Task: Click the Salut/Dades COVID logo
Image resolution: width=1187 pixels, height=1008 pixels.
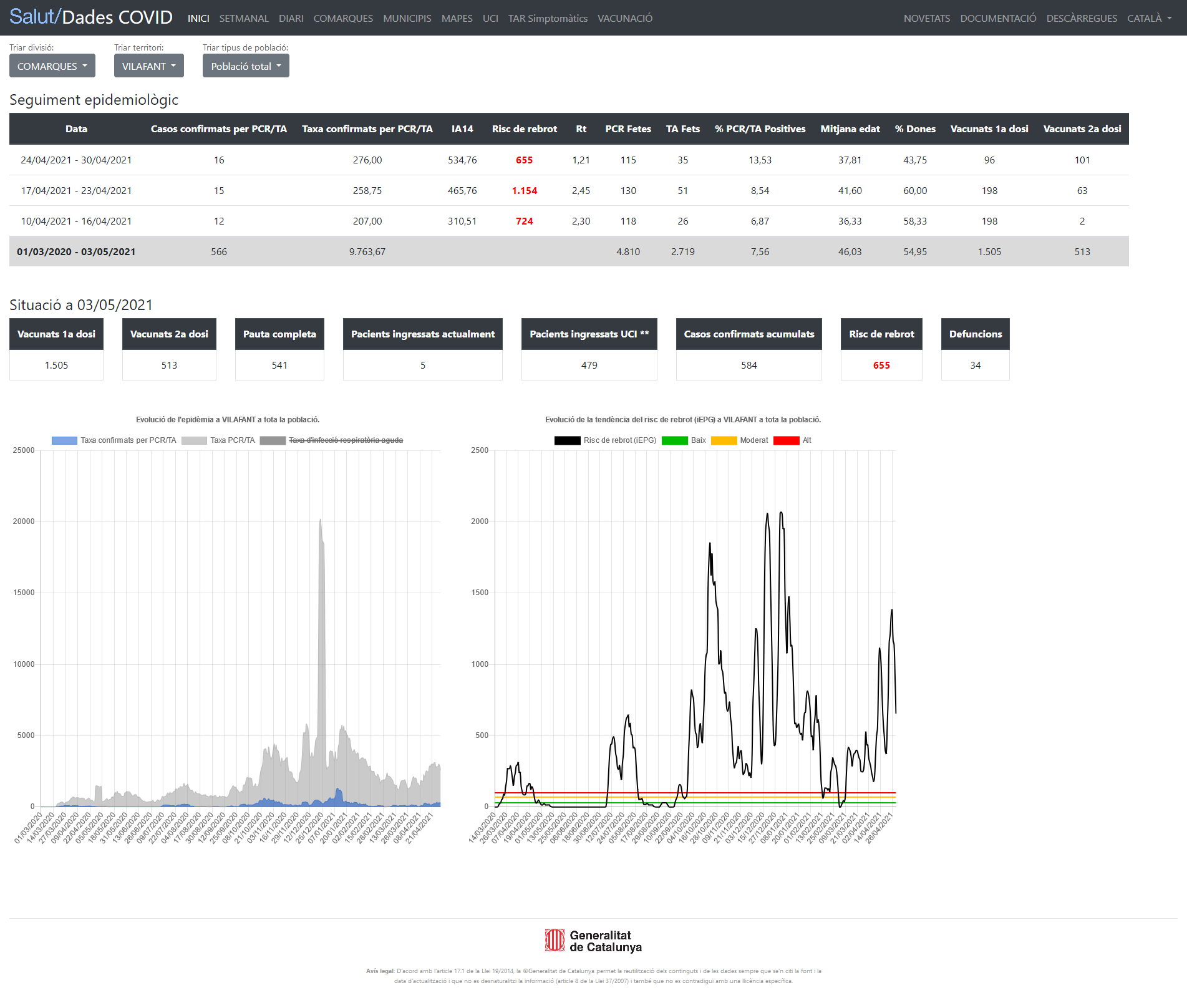Action: (91, 17)
